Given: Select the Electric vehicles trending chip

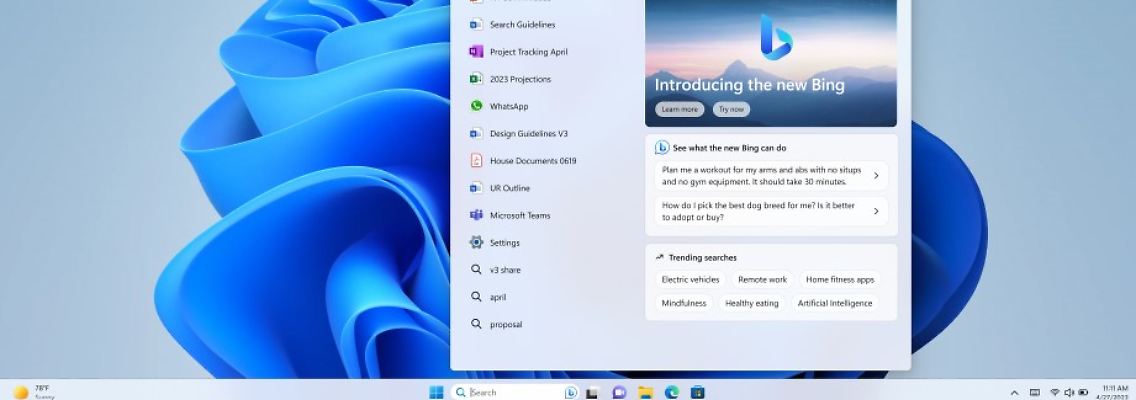Looking at the screenshot, I should [x=690, y=280].
